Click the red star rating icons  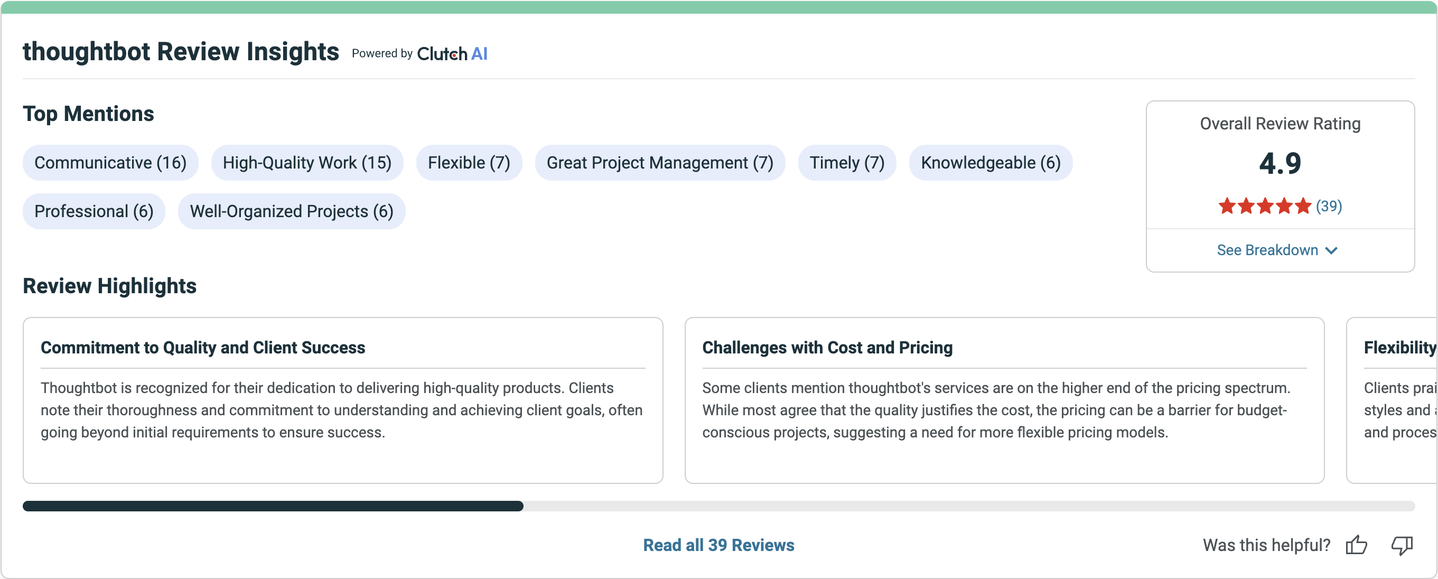pyautogui.click(x=1264, y=206)
